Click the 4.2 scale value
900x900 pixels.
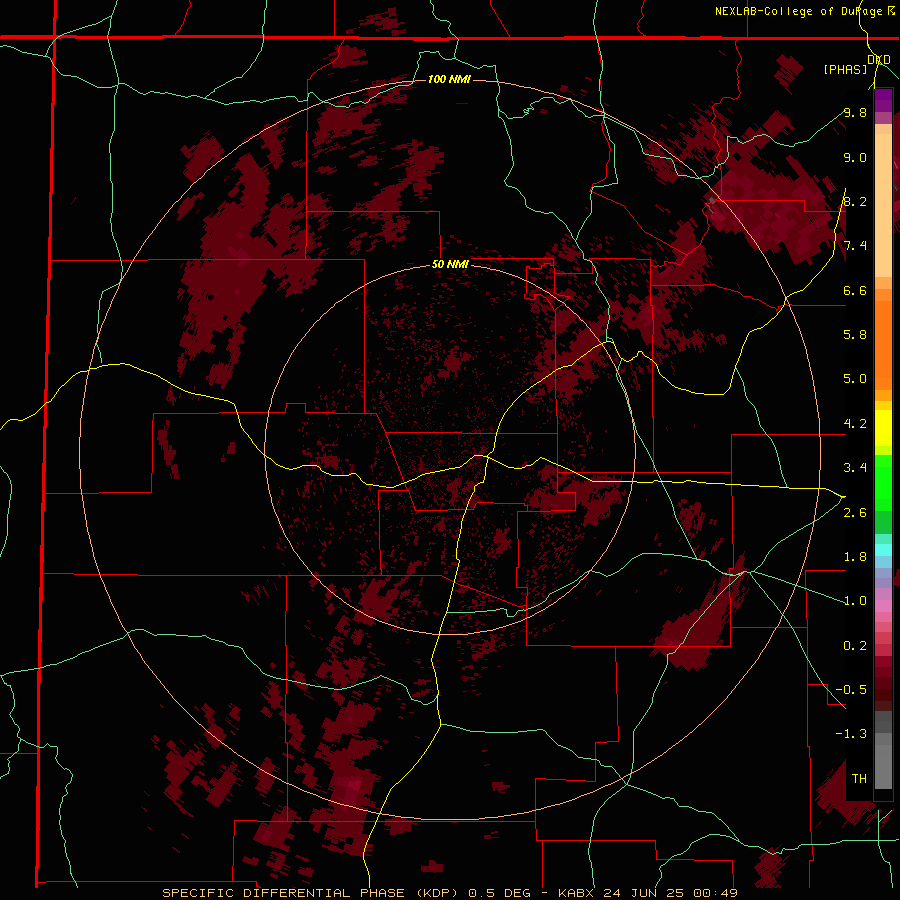coord(855,424)
